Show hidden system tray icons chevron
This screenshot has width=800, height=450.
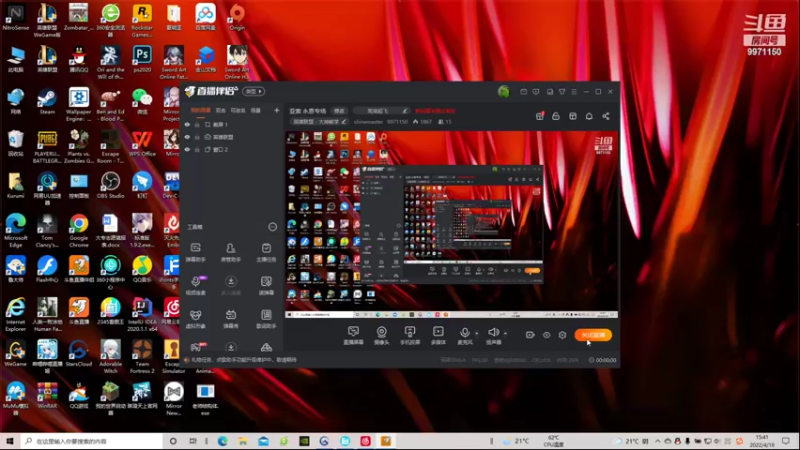(x=657, y=441)
